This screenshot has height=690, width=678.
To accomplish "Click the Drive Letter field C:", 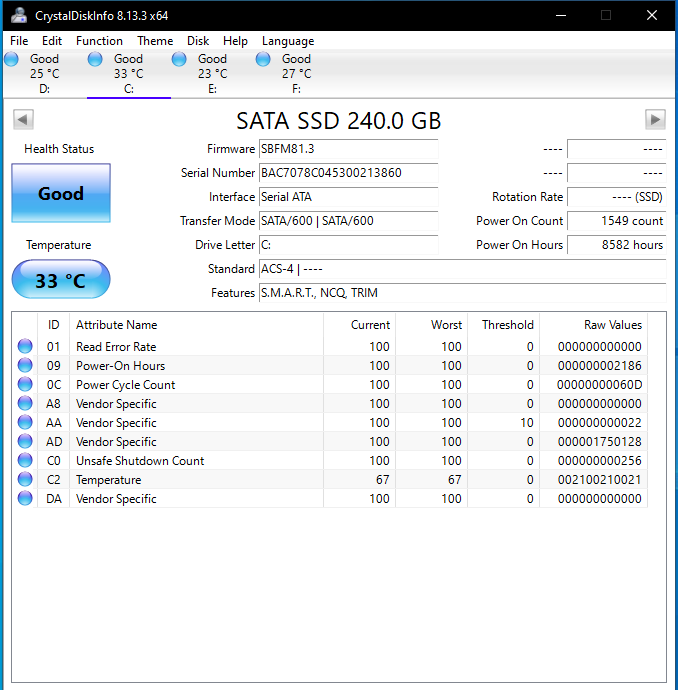I will pos(348,245).
